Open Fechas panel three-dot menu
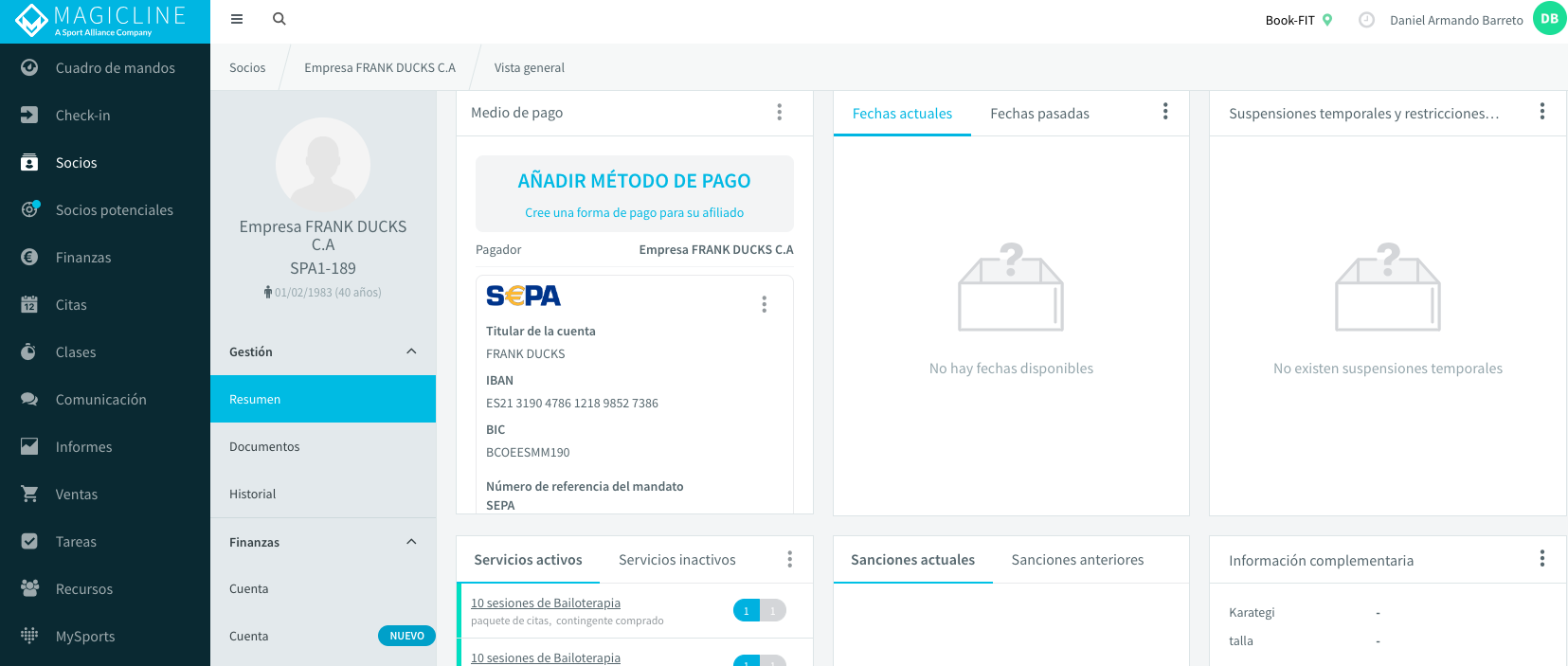The image size is (1568, 666). (x=1165, y=111)
